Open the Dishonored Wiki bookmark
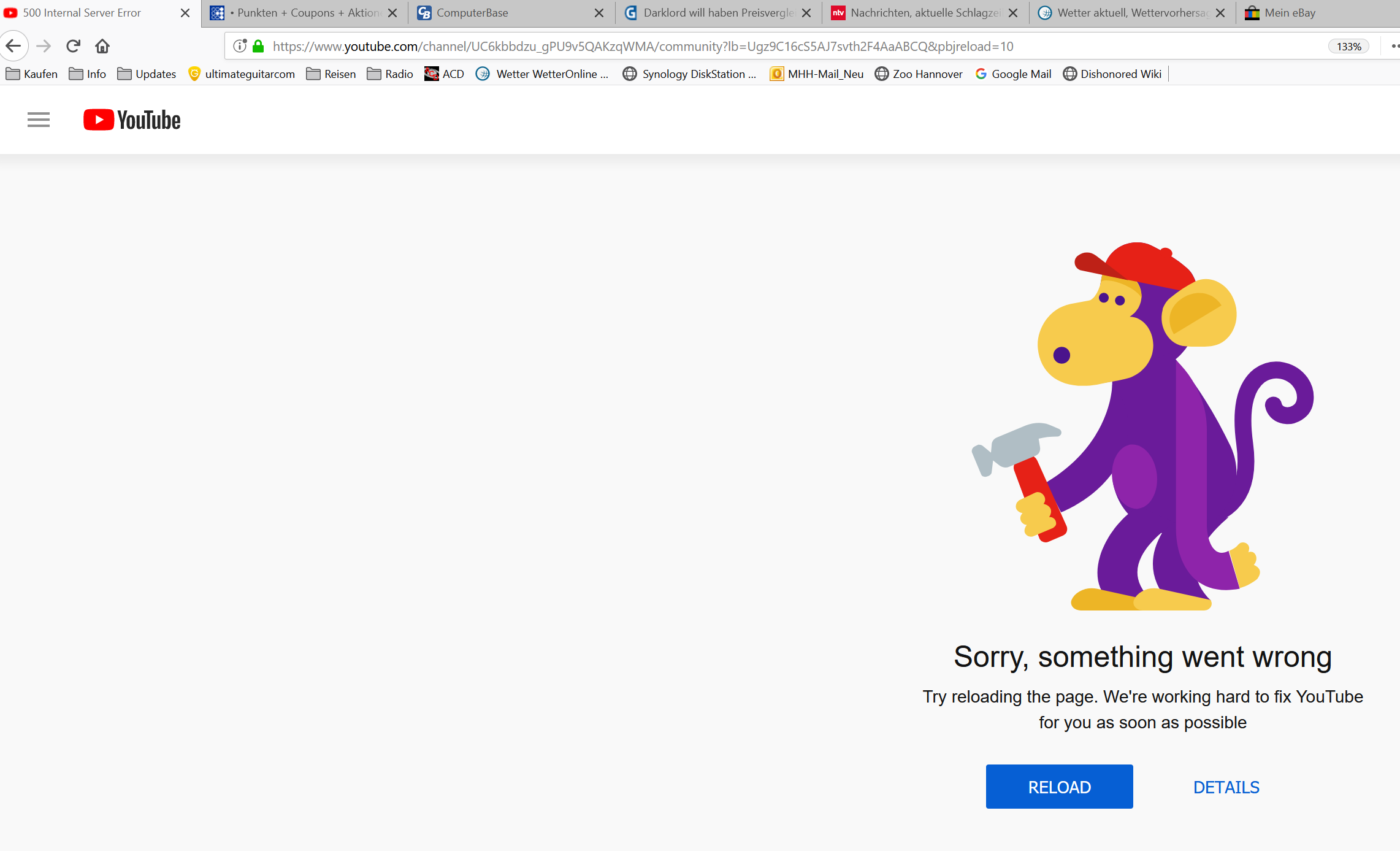 click(x=1112, y=74)
